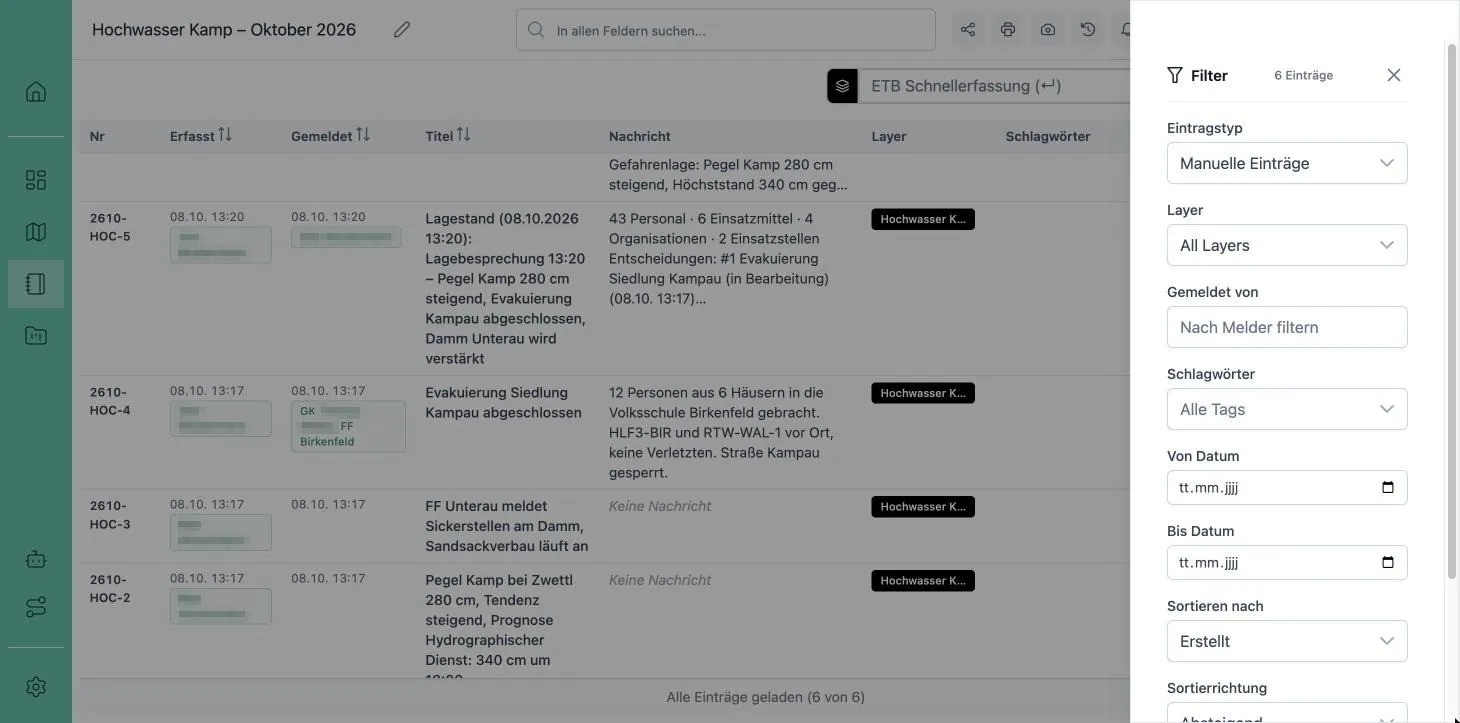This screenshot has height=723, width=1460.
Task: Select title Evakuierung Siedlung Kampau abgeschlossen
Action: pyautogui.click(x=503, y=402)
